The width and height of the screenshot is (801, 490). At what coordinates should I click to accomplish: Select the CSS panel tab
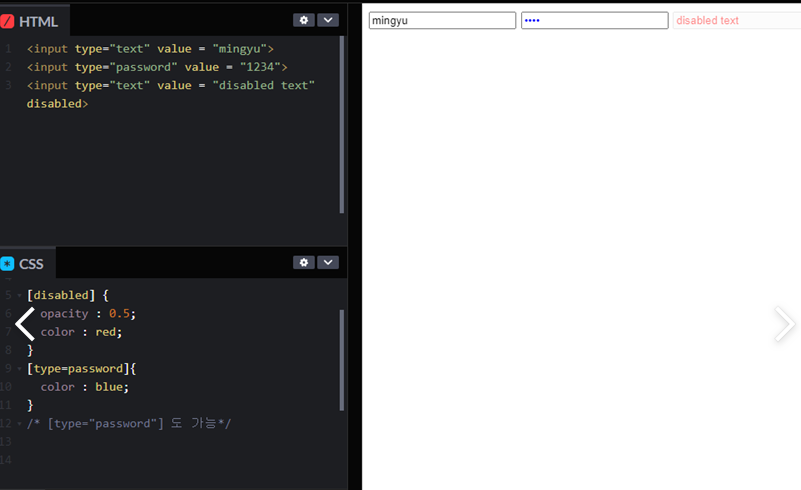tap(28, 264)
